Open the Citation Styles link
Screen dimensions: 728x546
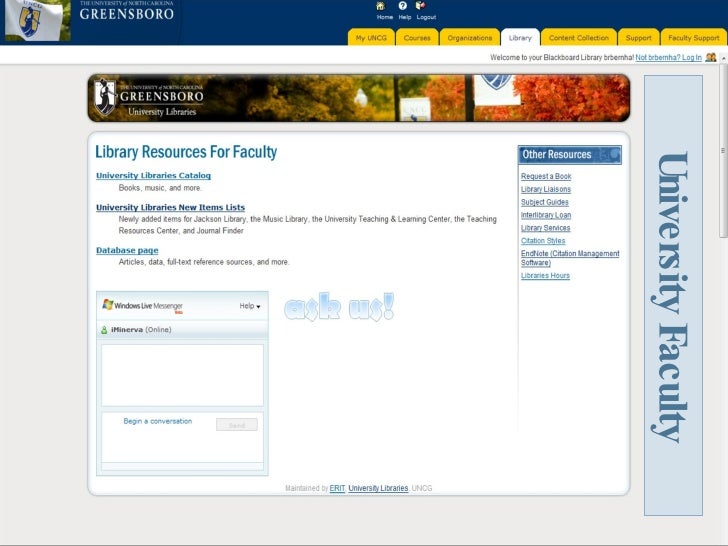tap(543, 240)
